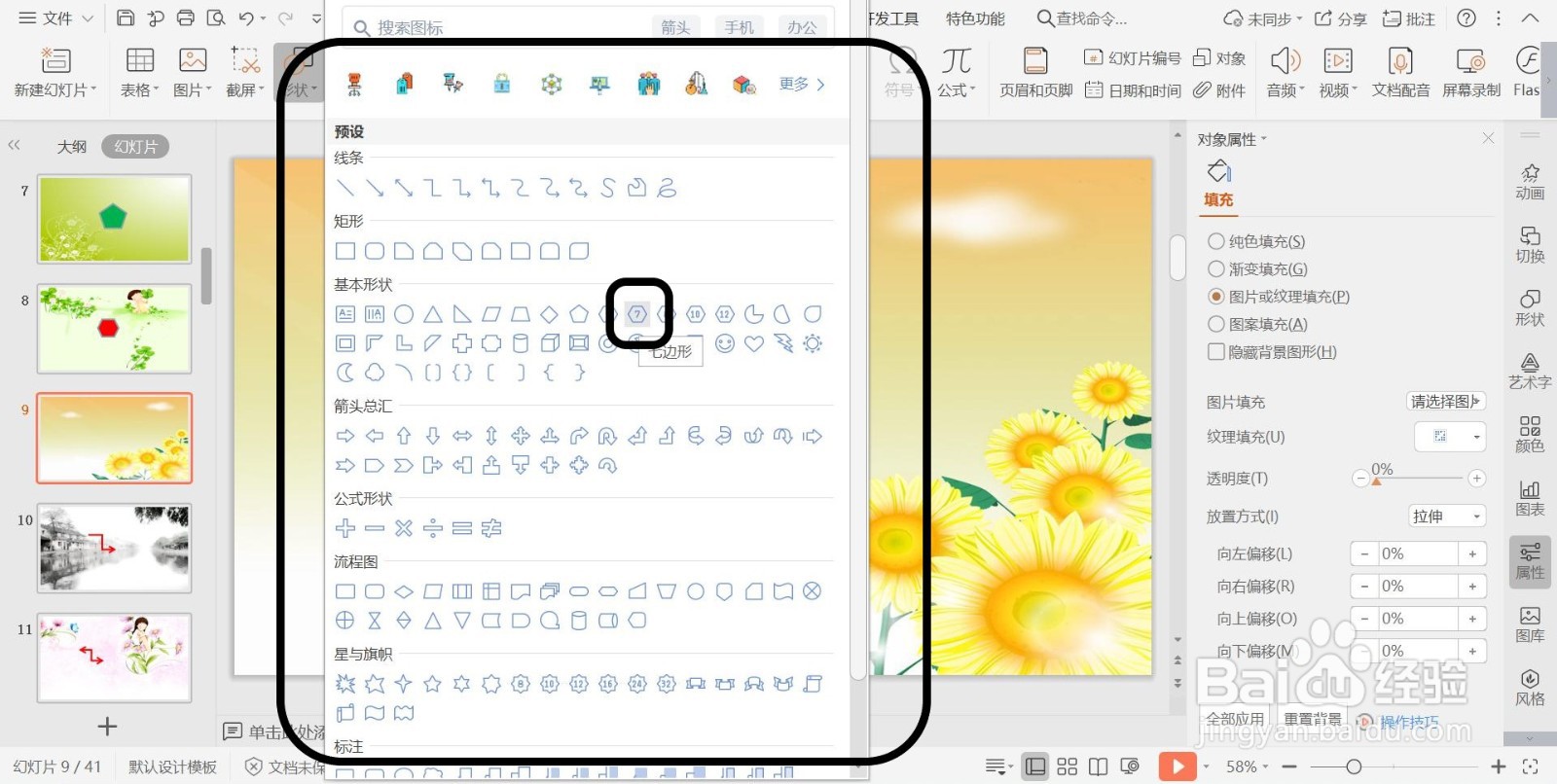Select the heptagon shape in basic shapes
This screenshot has width=1557, height=784.
(x=637, y=314)
